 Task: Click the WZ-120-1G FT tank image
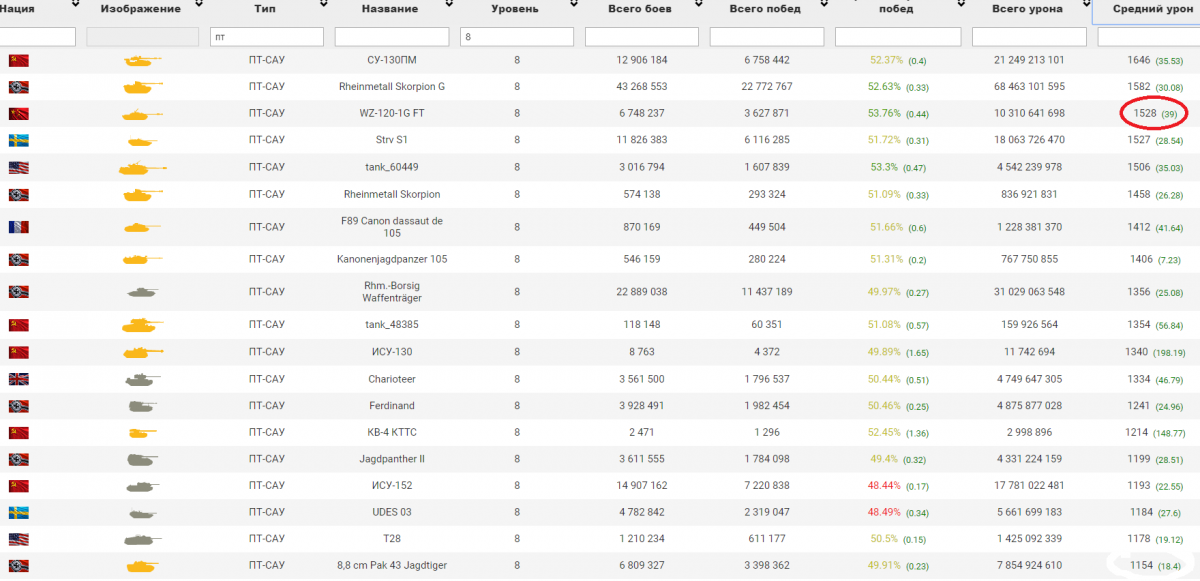tap(142, 115)
